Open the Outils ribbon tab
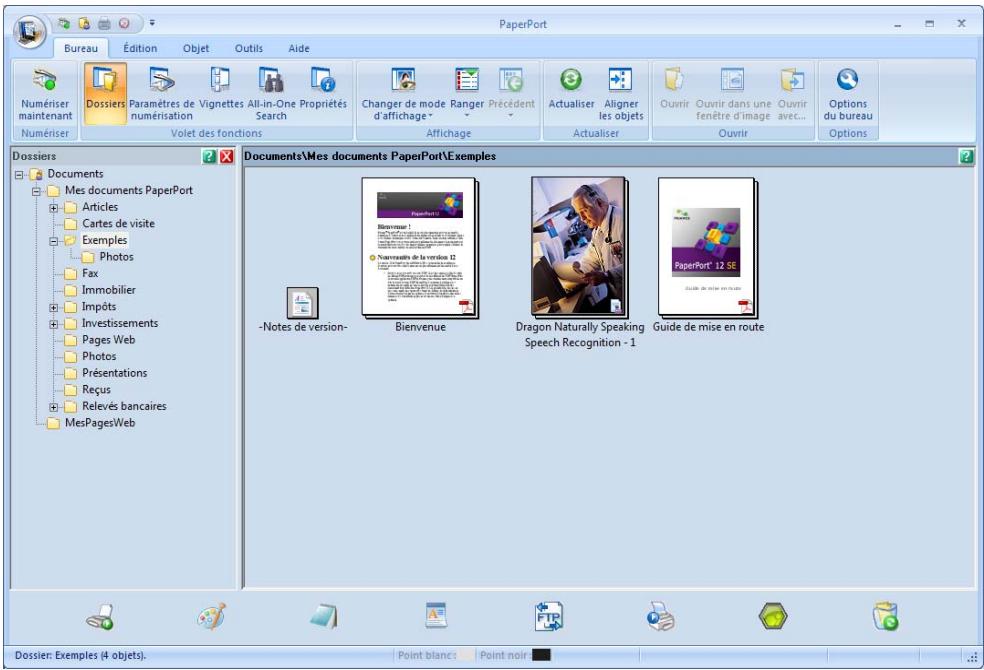 pyautogui.click(x=249, y=48)
